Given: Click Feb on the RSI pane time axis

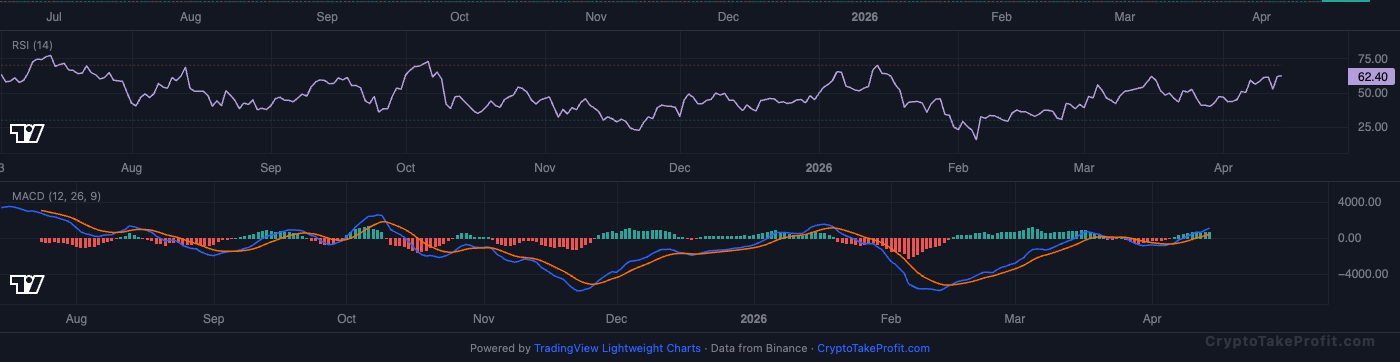Looking at the screenshot, I should click(959, 169).
